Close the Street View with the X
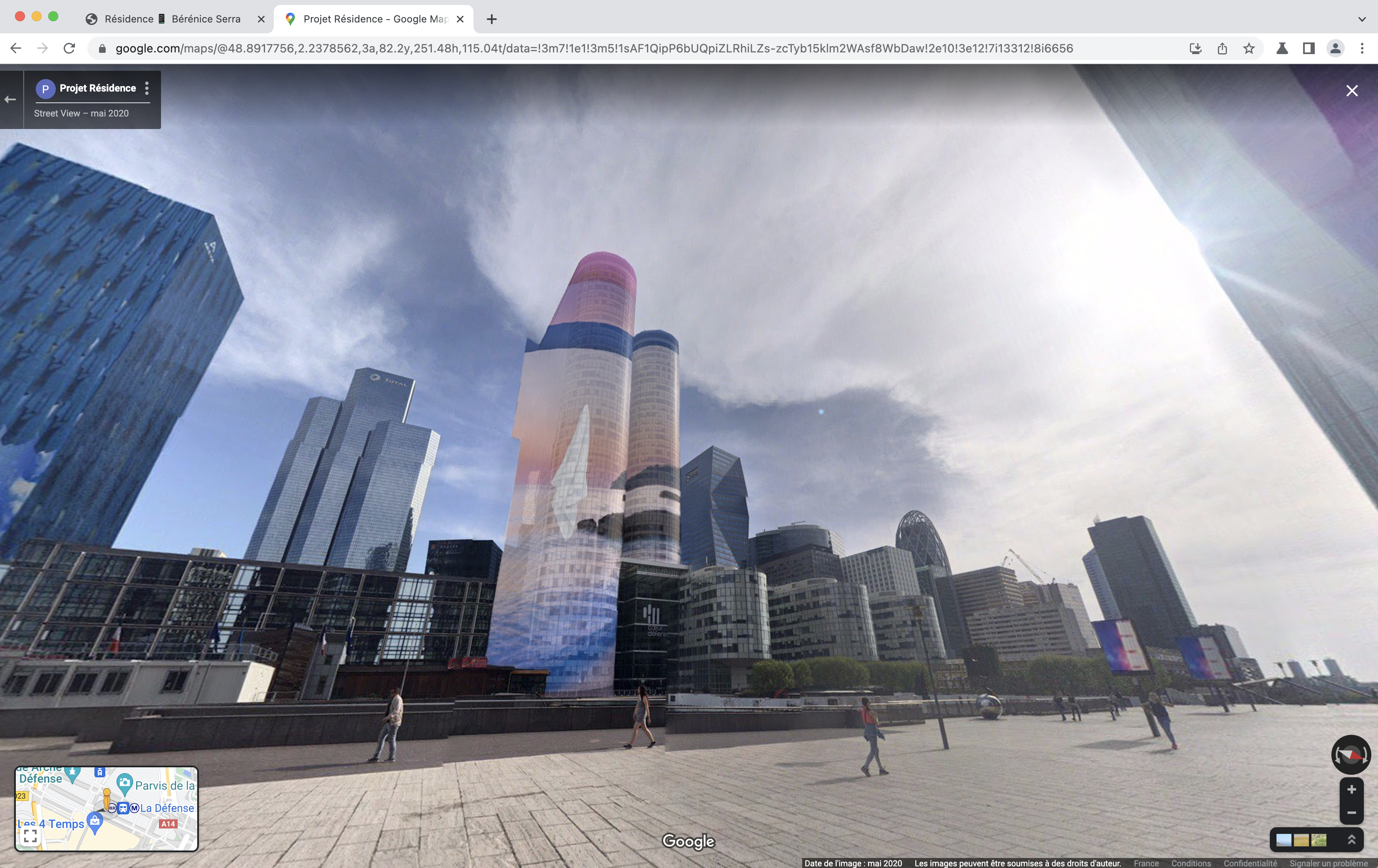The image size is (1378, 868). coord(1352,91)
